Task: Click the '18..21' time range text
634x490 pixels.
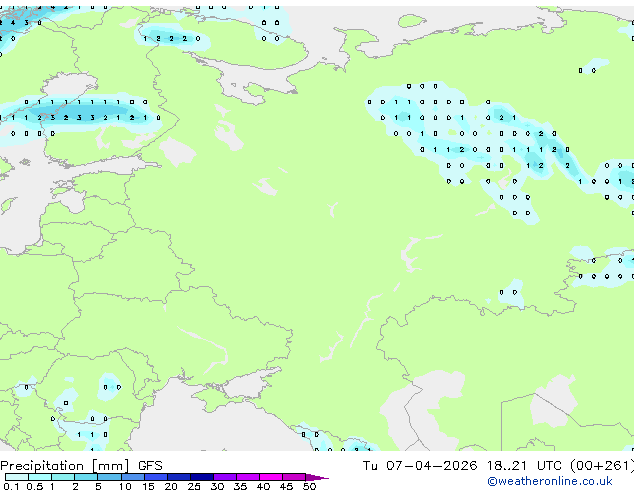Action: coord(507,466)
